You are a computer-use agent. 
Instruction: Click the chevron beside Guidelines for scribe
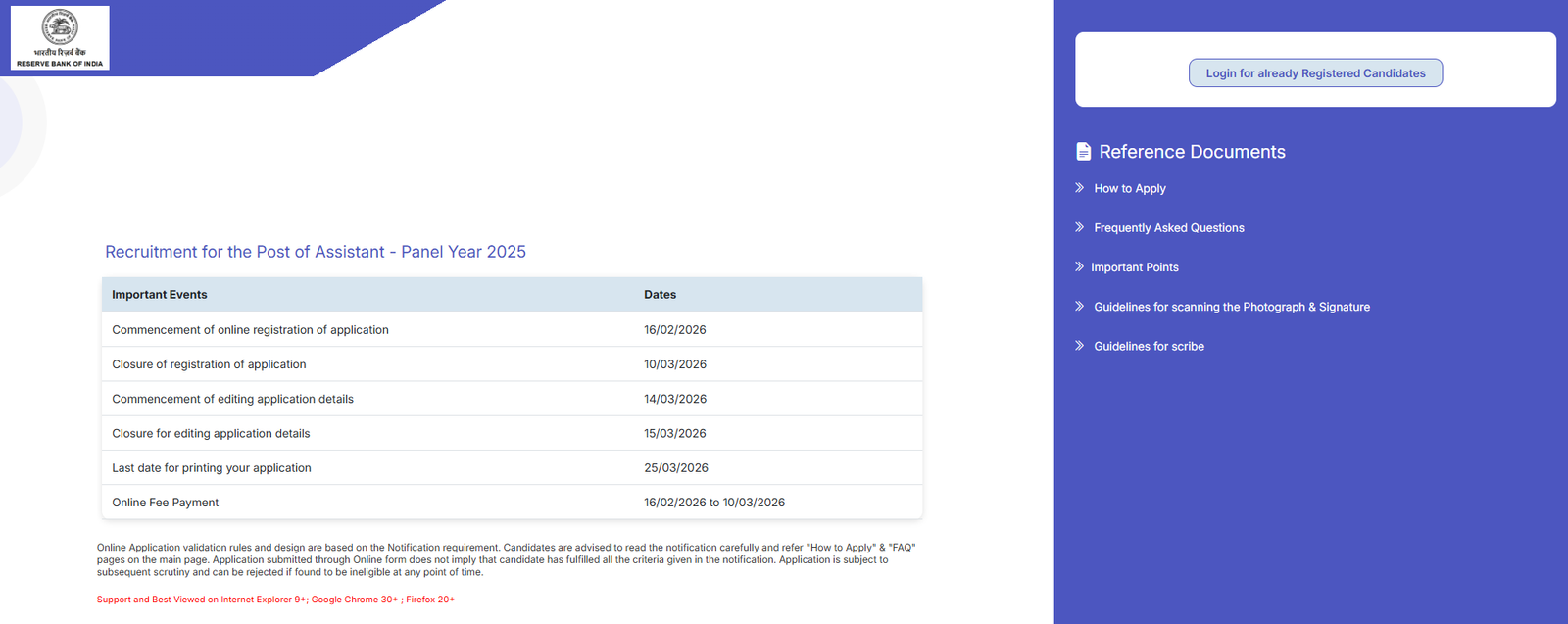coord(1079,346)
